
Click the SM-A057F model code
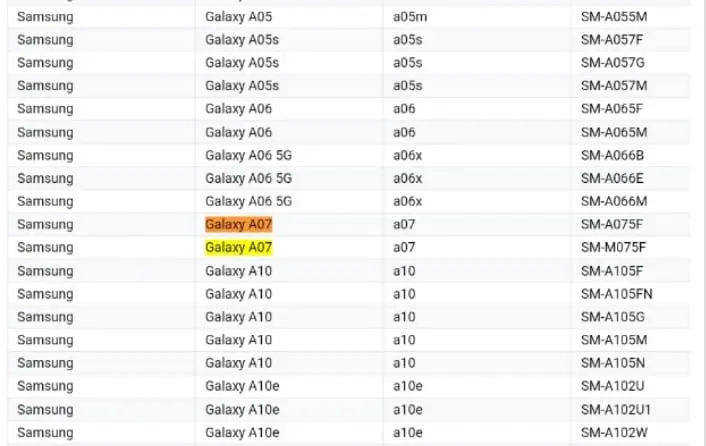[x=613, y=39]
